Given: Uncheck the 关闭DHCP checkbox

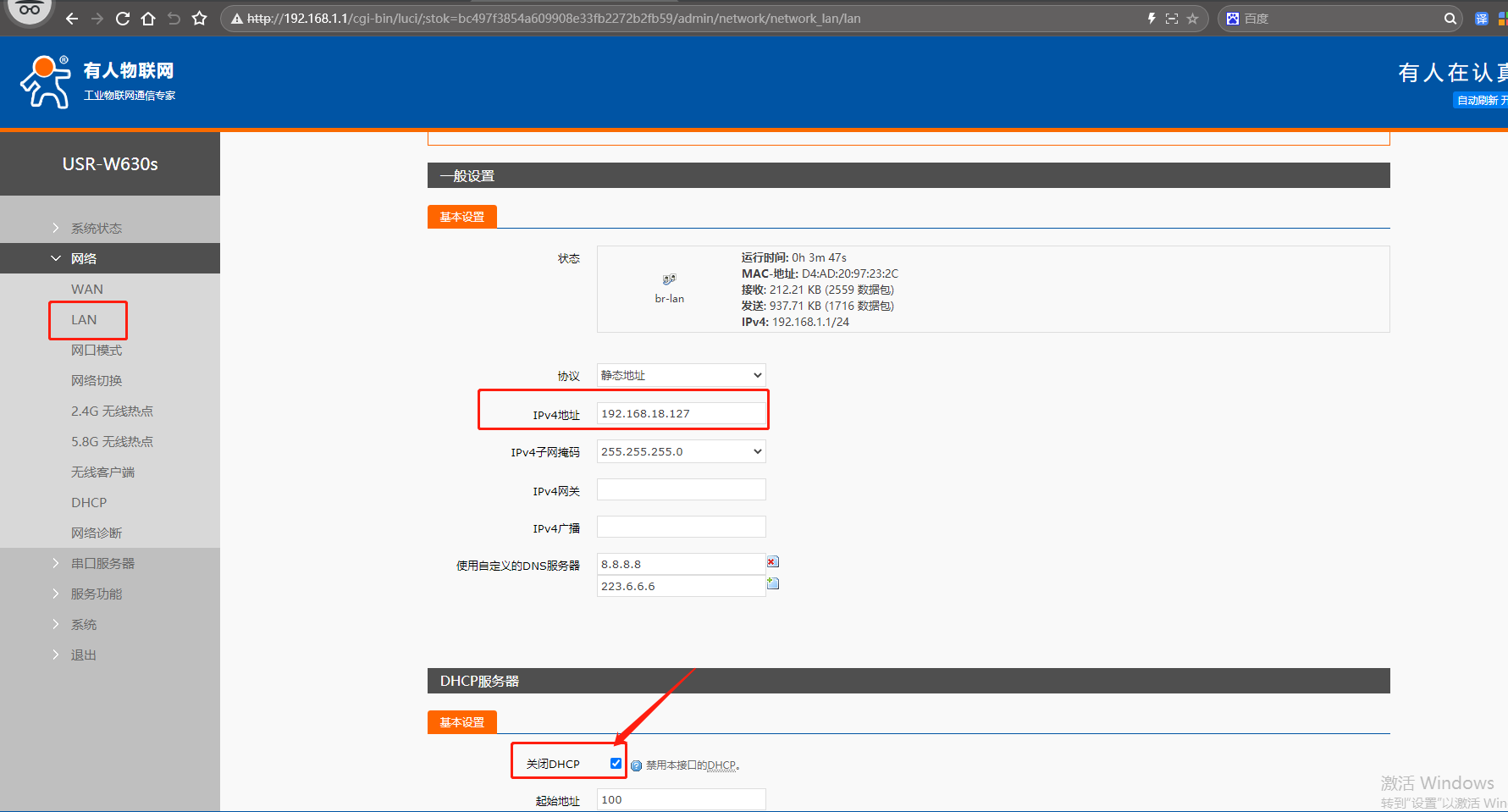Looking at the screenshot, I should (616, 763).
